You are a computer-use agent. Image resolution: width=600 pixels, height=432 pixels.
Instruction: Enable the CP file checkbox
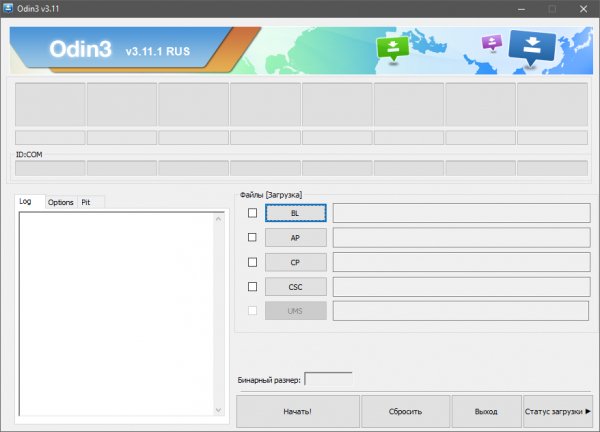point(253,262)
